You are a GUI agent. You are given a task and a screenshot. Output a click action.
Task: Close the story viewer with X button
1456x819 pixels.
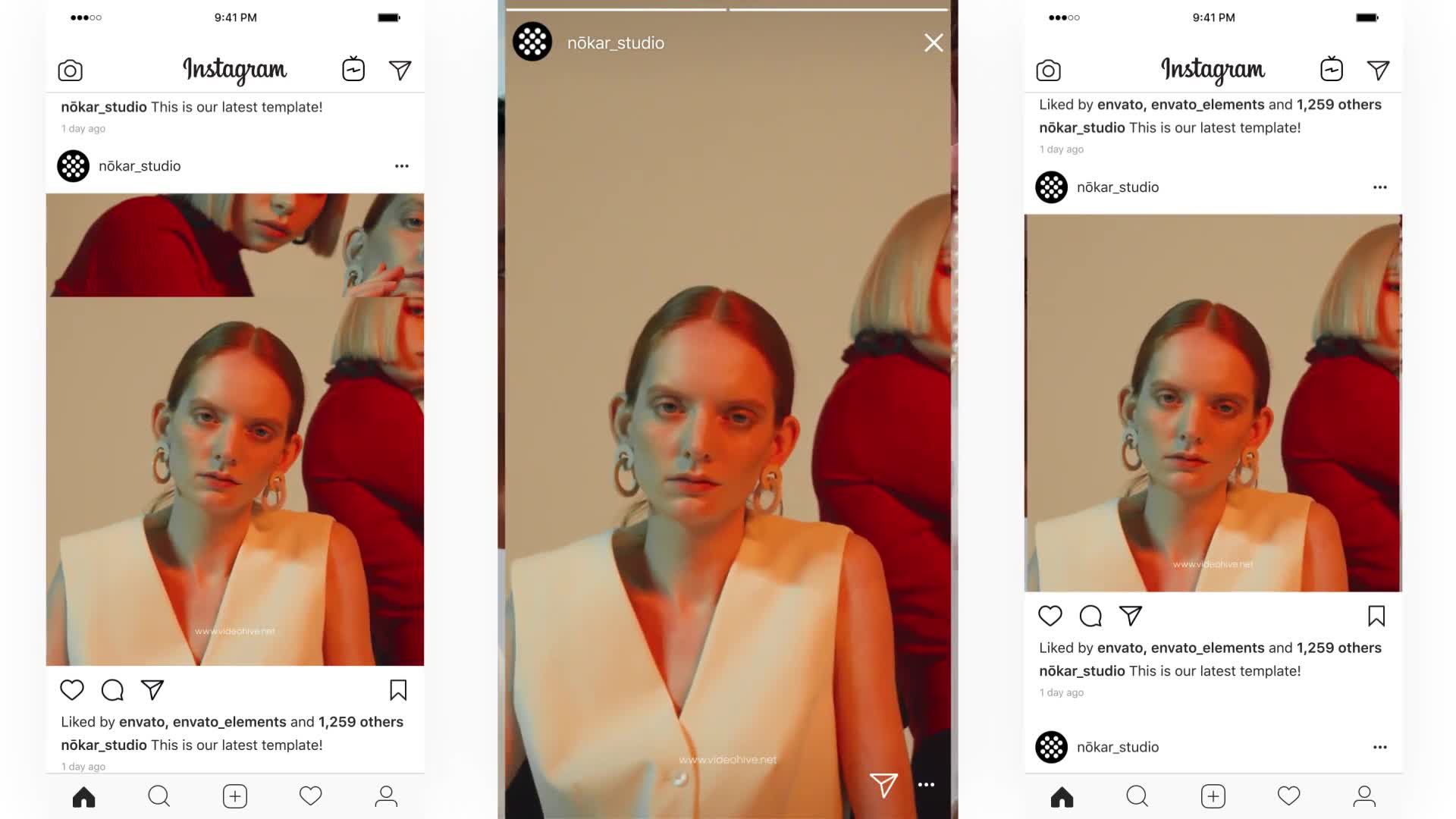931,42
